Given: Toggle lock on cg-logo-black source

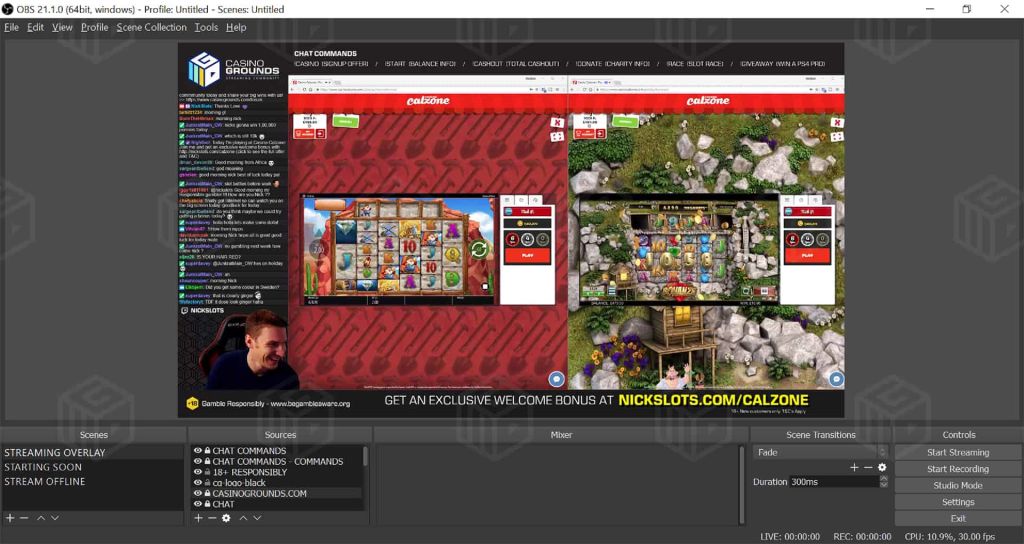Looking at the screenshot, I should [207, 483].
